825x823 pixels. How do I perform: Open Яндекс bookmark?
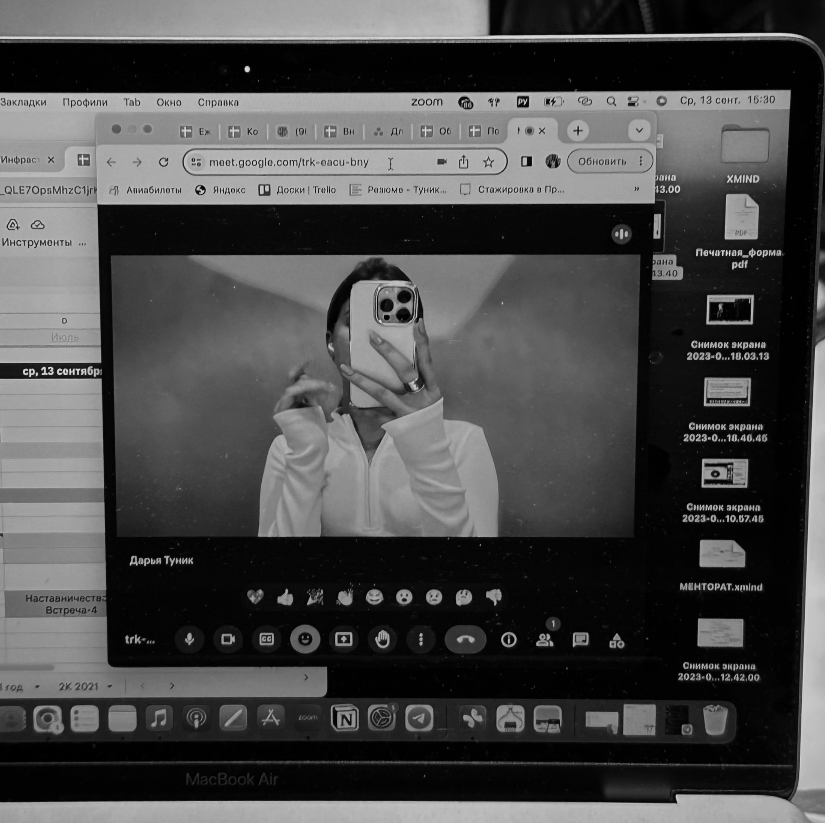220,190
